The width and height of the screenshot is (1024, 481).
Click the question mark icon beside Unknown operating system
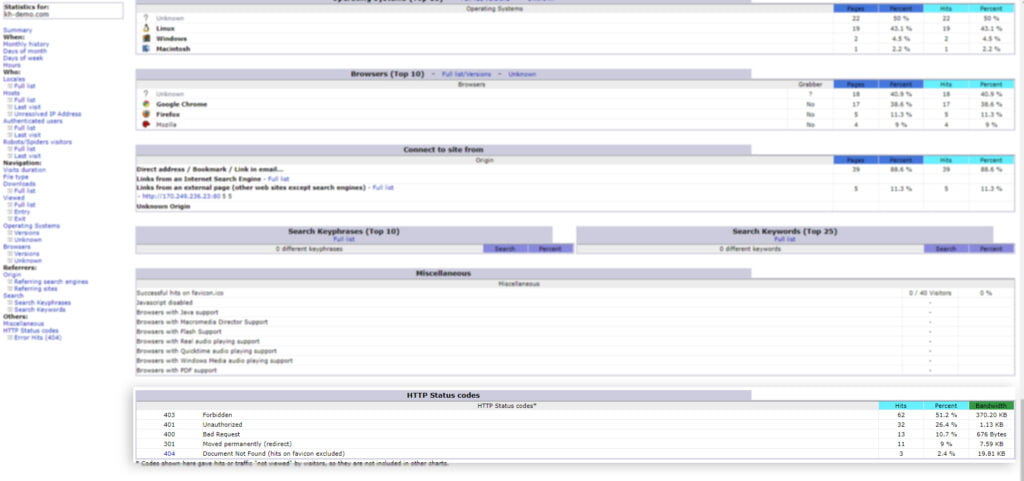point(146,18)
